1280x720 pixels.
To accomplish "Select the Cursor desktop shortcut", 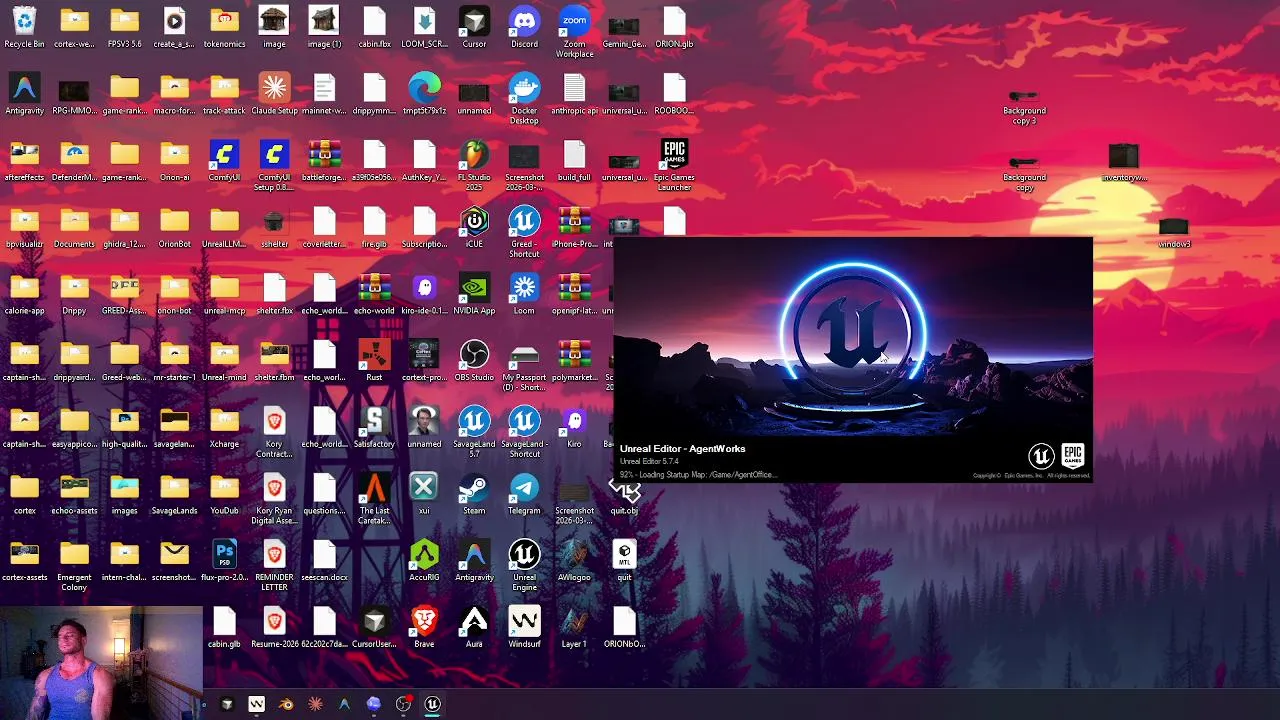I will pyautogui.click(x=474, y=28).
